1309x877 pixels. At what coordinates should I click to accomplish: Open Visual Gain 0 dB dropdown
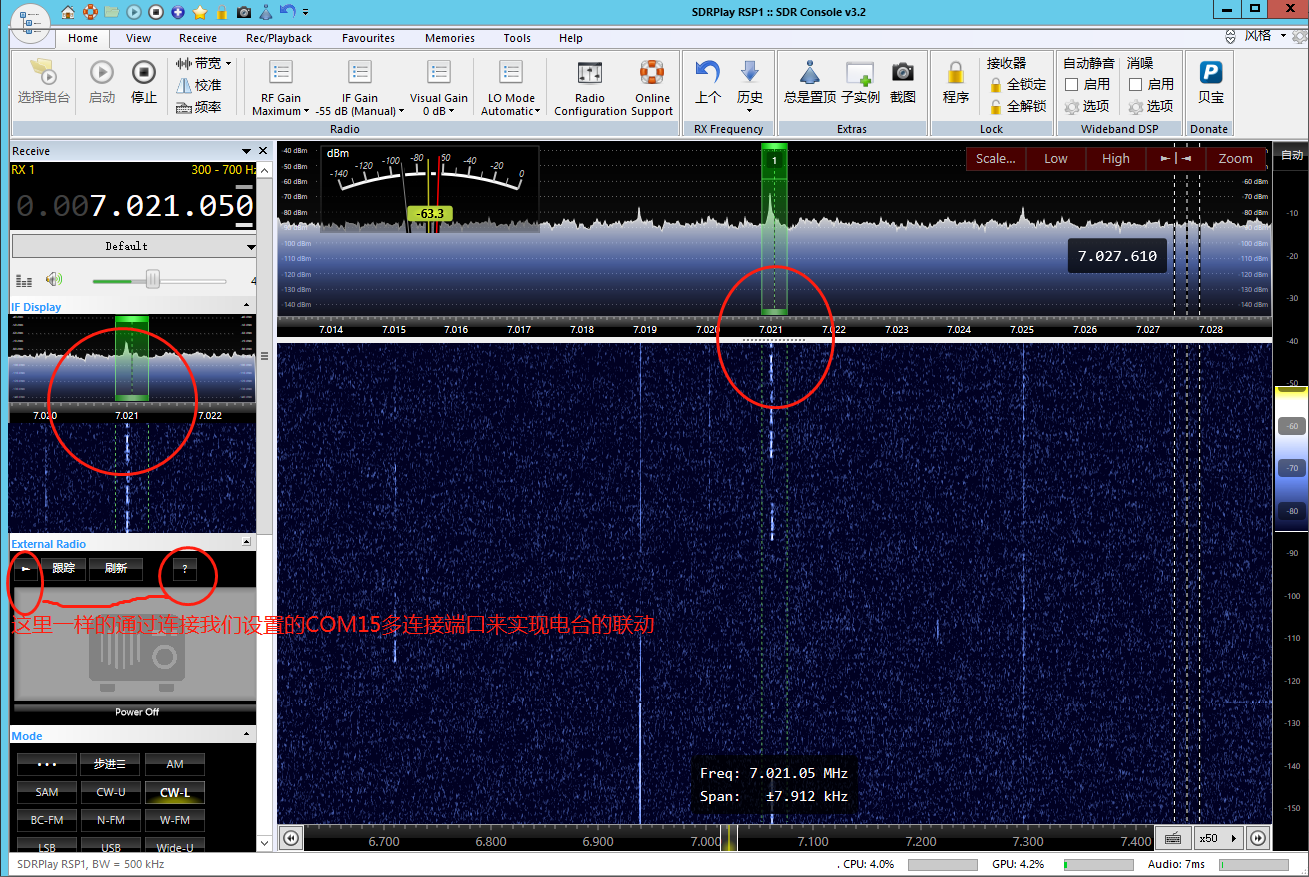tap(439, 88)
